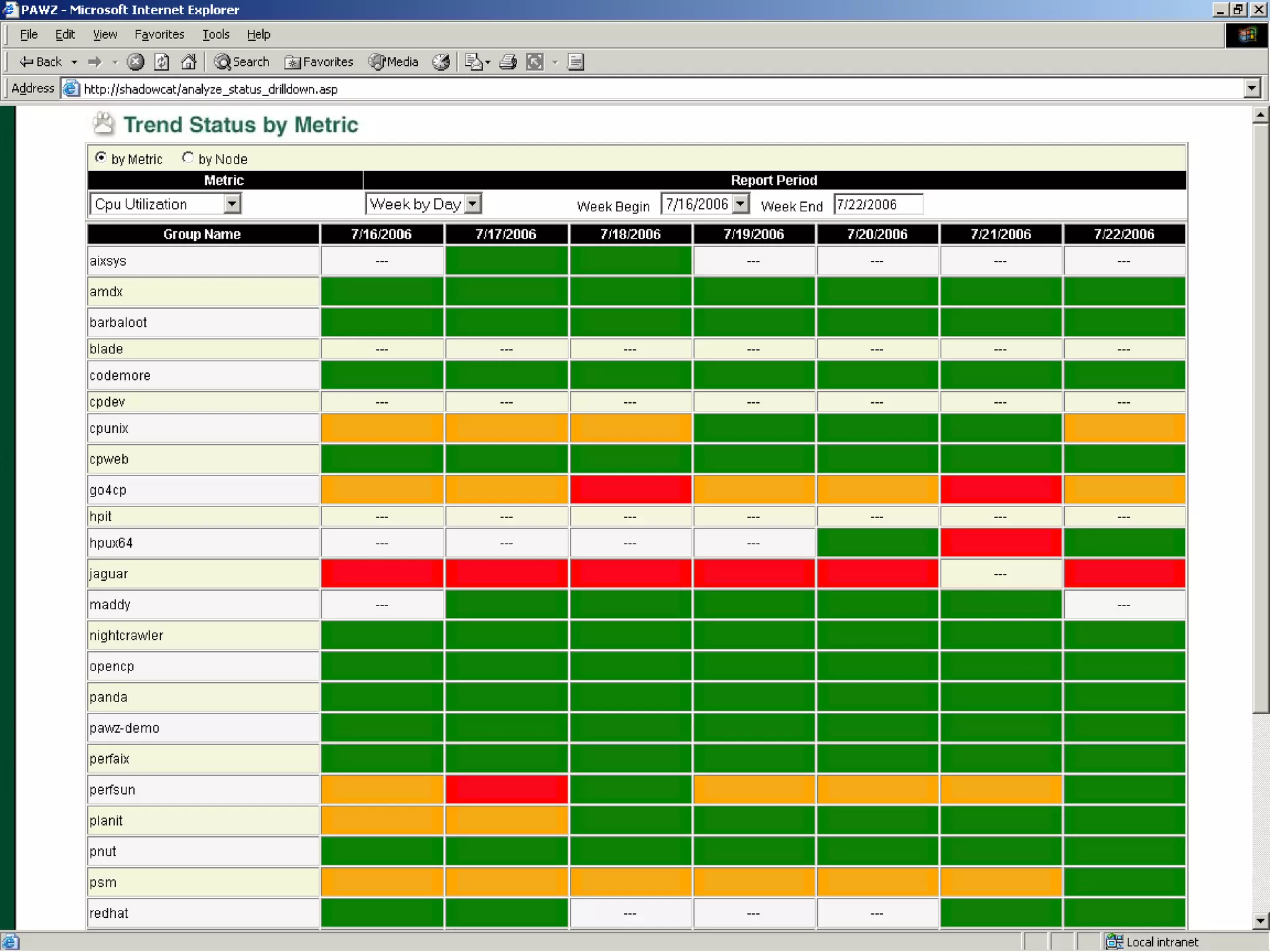Viewport: 1270px width, 952px height.
Task: Click the 7/18/2006 column header
Action: (x=630, y=234)
